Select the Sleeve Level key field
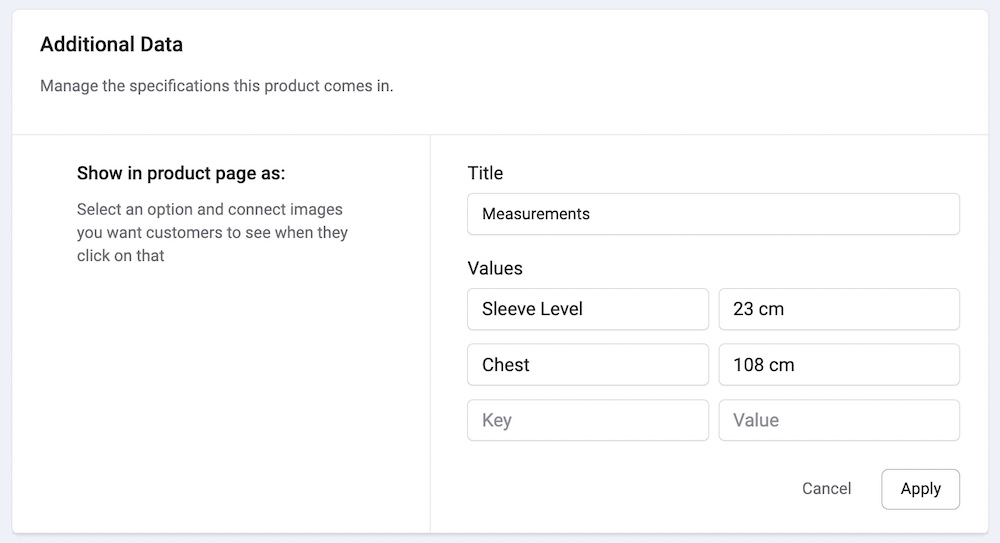Image resolution: width=1000 pixels, height=543 pixels. pyautogui.click(x=588, y=309)
